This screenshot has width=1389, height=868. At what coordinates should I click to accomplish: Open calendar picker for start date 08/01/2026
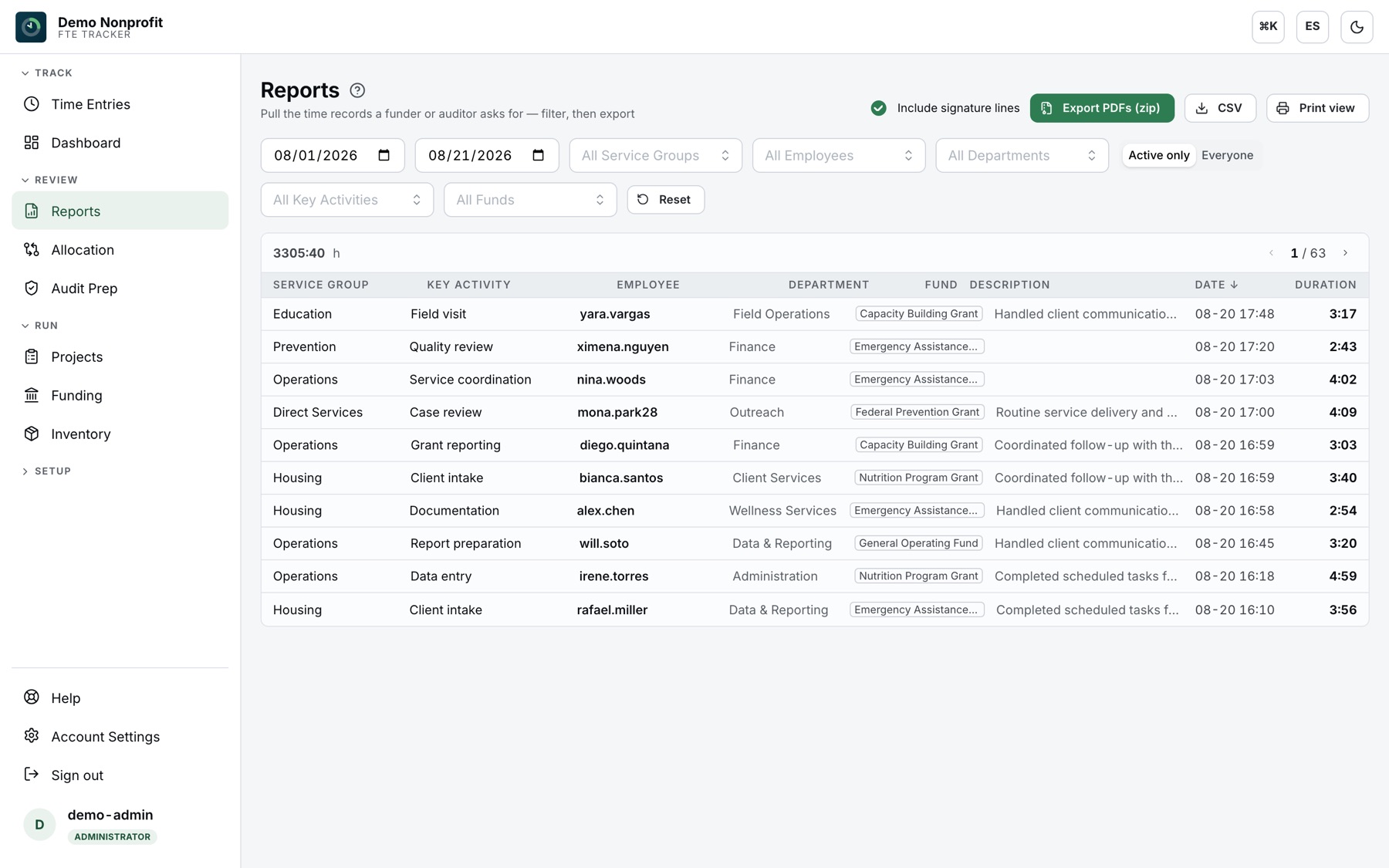pos(384,155)
